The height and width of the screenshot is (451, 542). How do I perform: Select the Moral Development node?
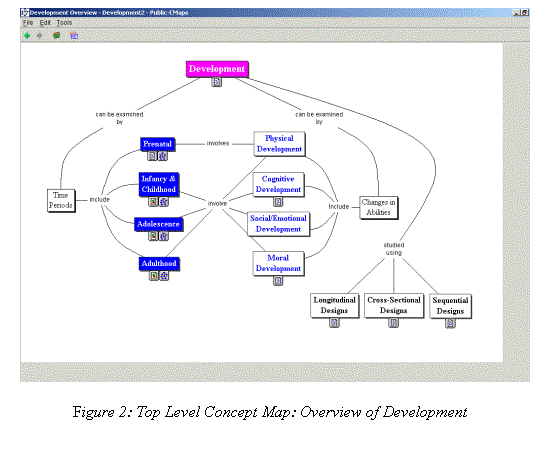278,263
